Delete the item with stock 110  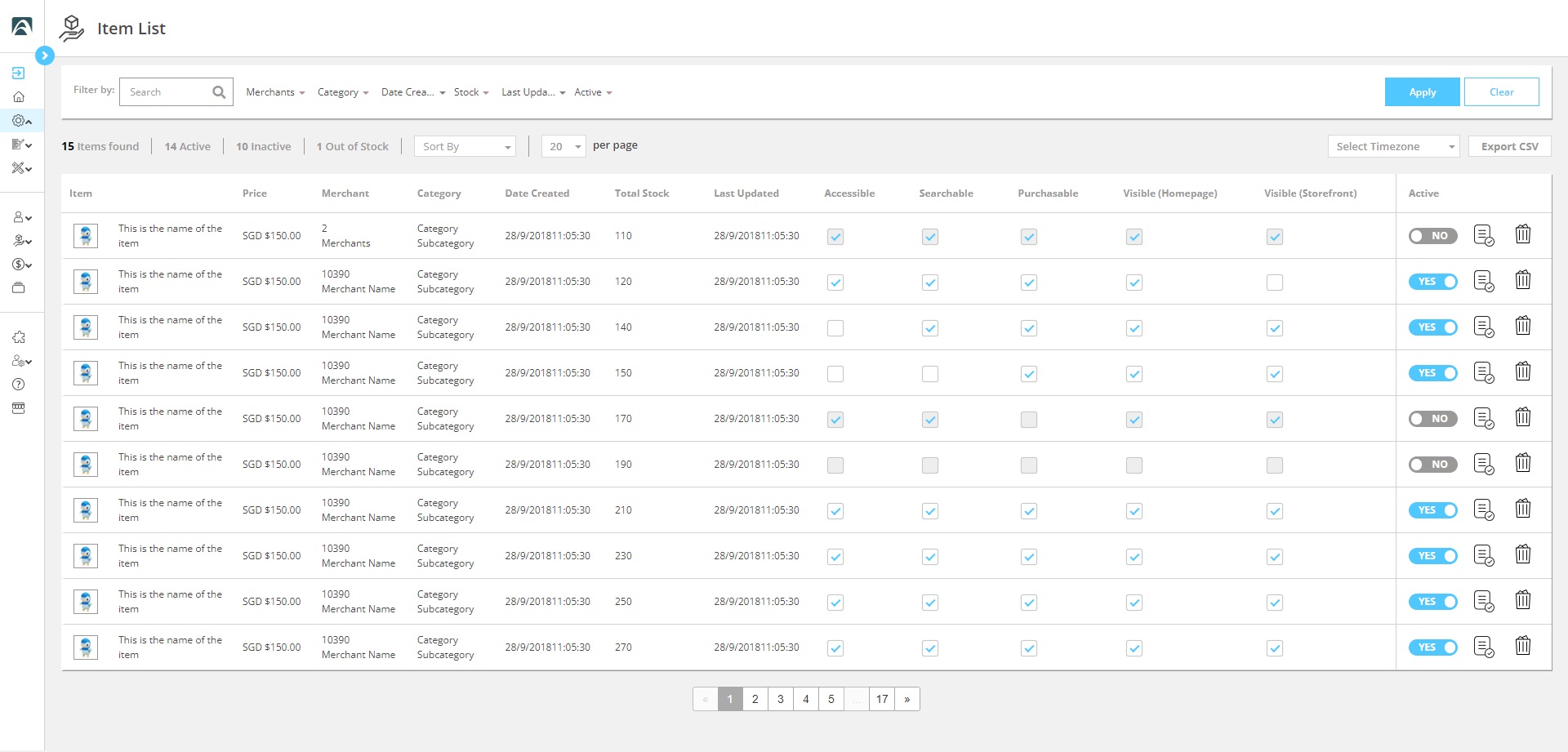(x=1522, y=235)
